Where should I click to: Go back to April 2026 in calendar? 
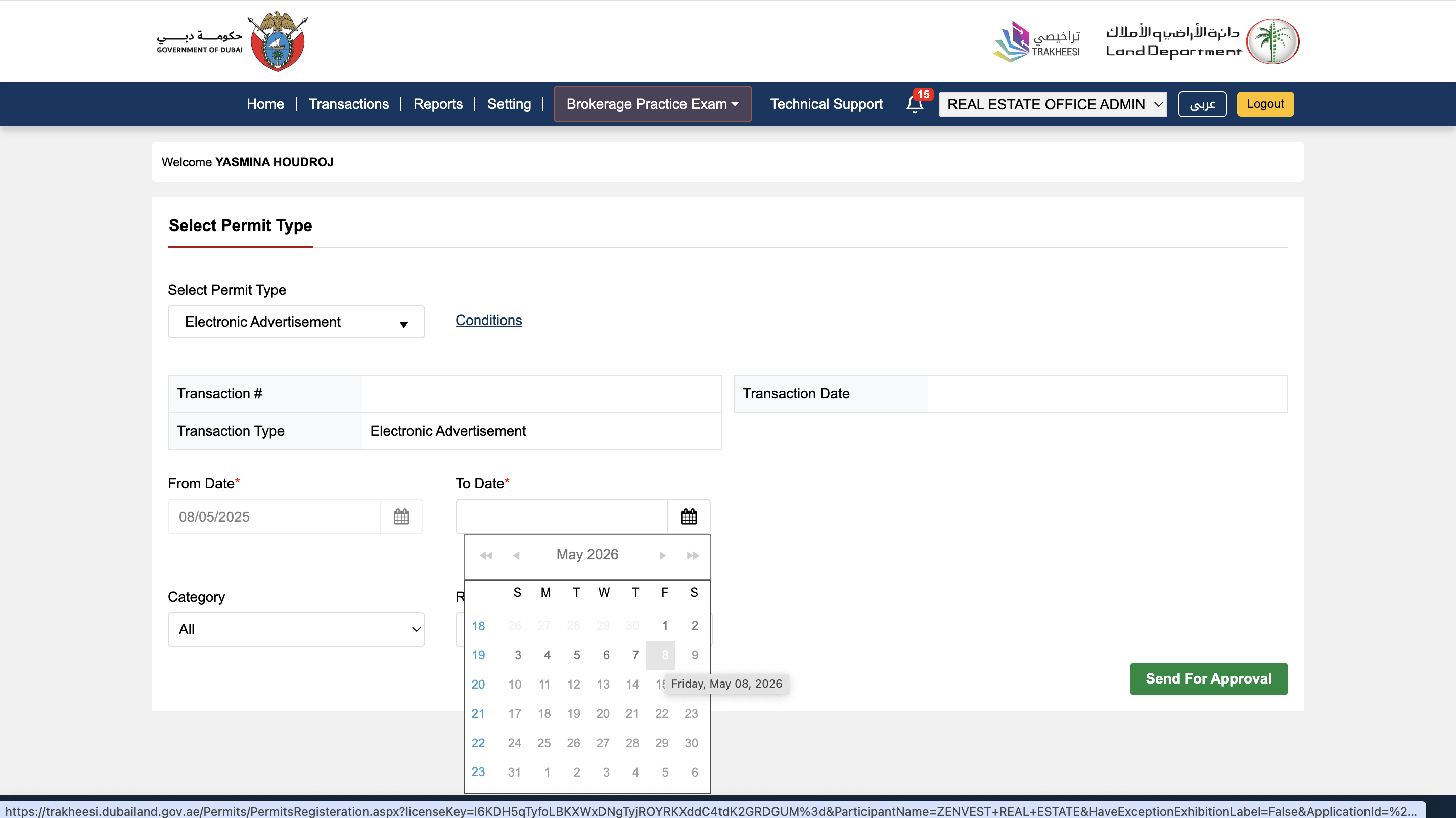pyautogui.click(x=517, y=555)
